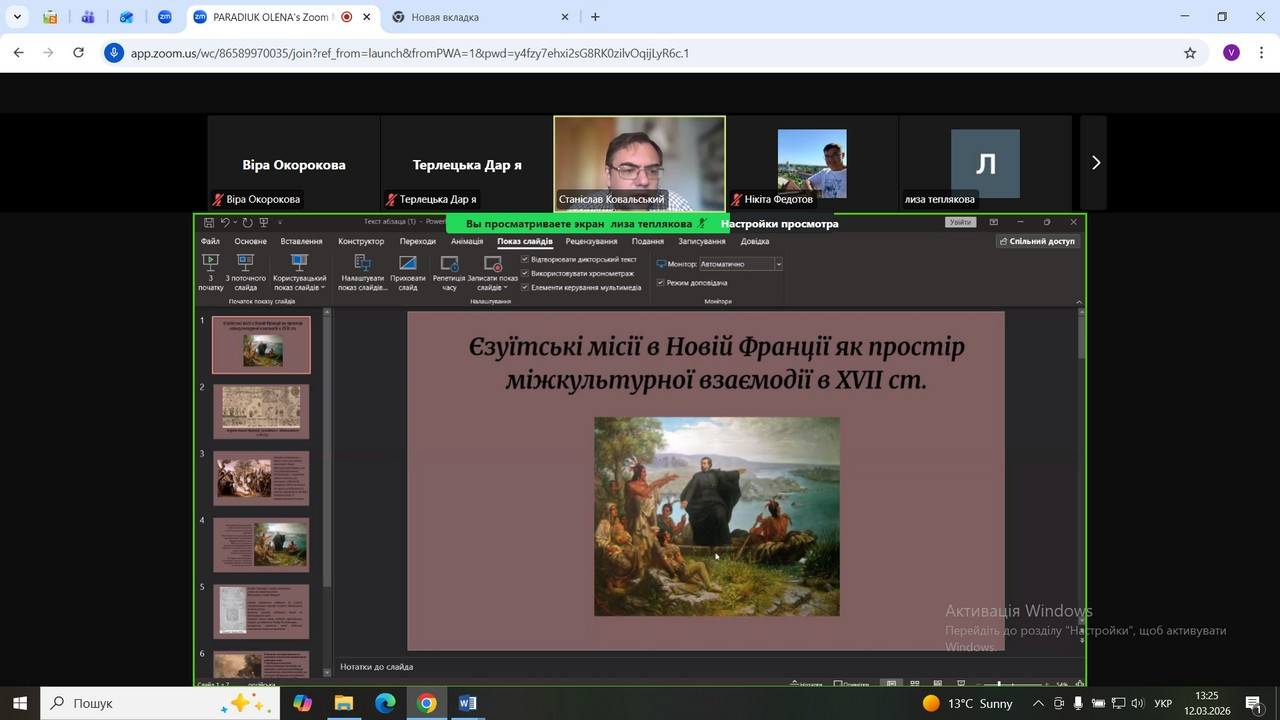Open the Monitor selection dropdown
The width and height of the screenshot is (1280, 720).
(778, 264)
